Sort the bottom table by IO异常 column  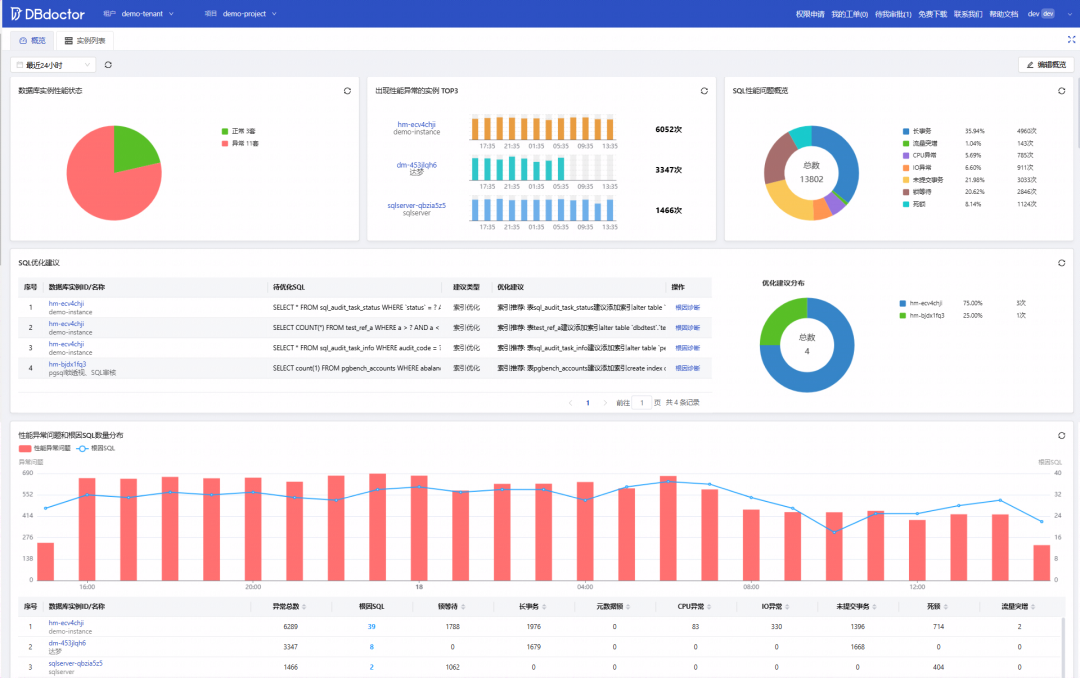point(787,607)
